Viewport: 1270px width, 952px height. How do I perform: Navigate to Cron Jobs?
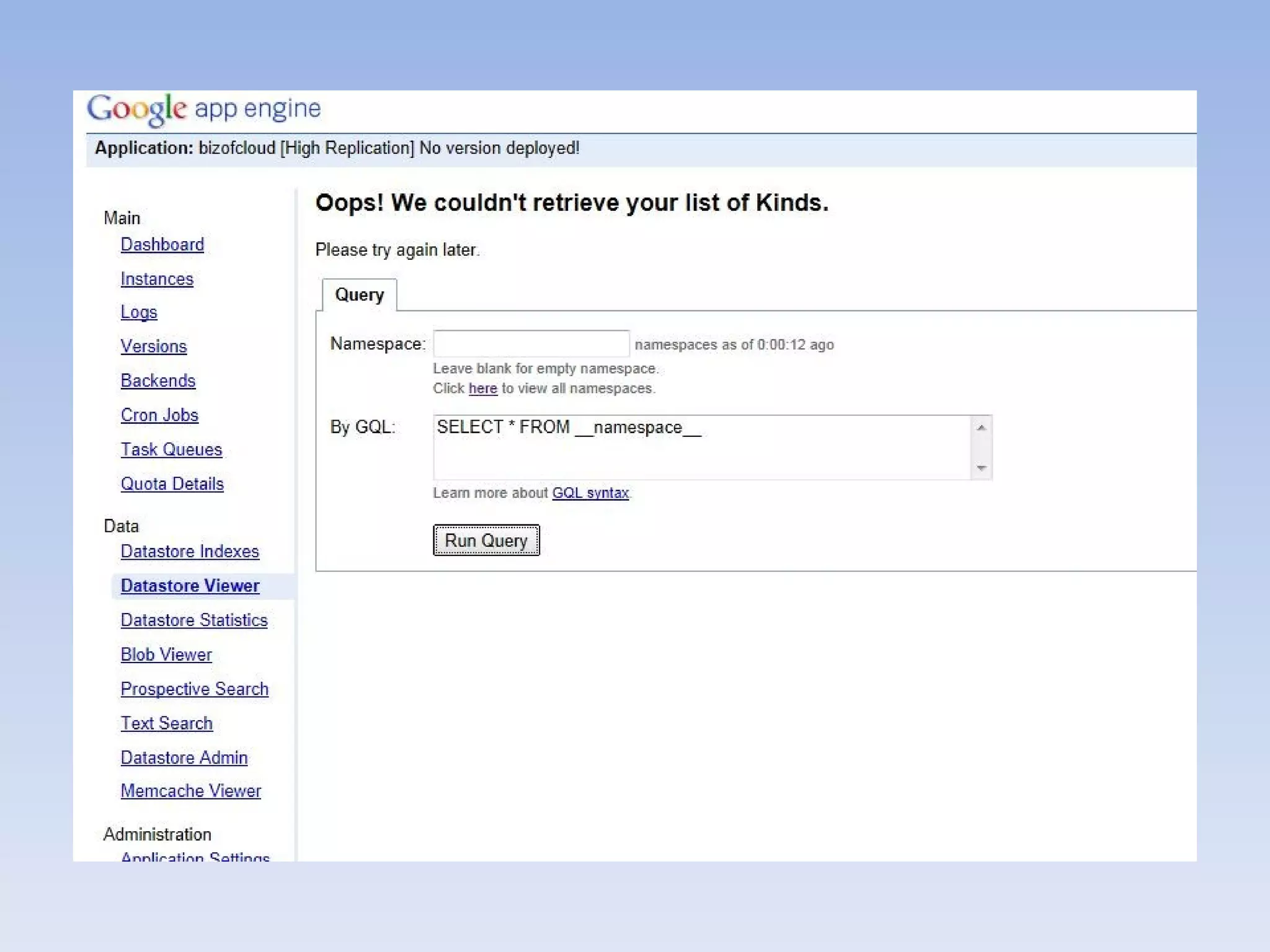[x=159, y=415]
